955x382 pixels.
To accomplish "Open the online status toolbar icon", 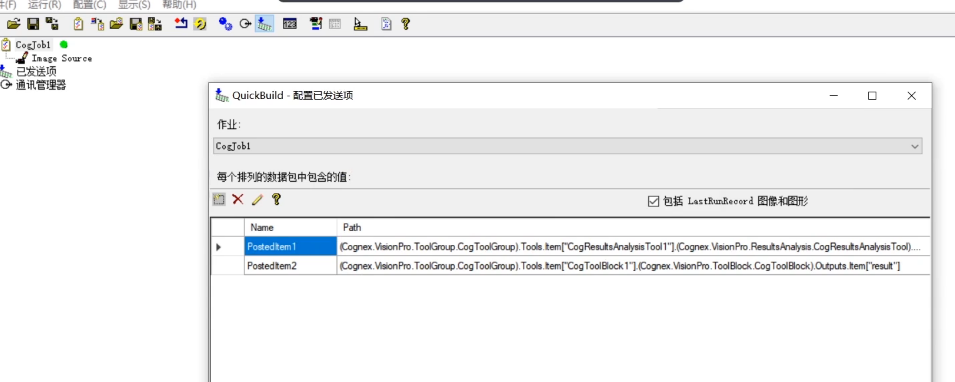I will pos(315,24).
